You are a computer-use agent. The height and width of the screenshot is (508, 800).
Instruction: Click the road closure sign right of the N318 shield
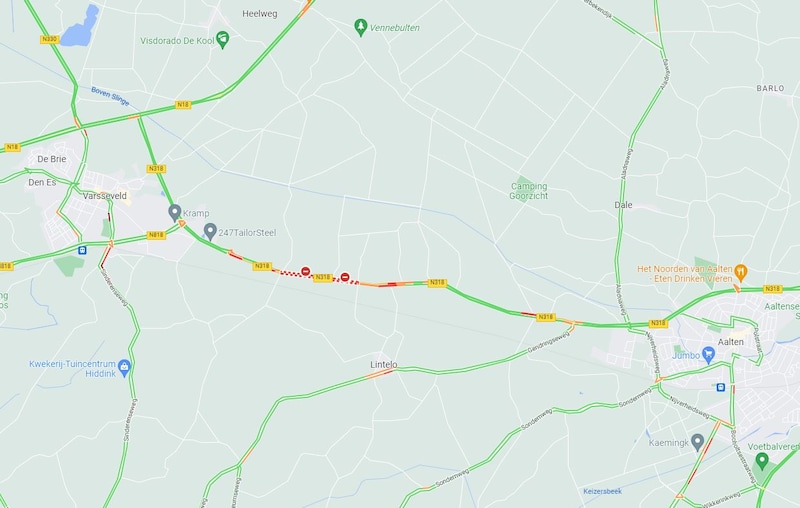[x=345, y=277]
